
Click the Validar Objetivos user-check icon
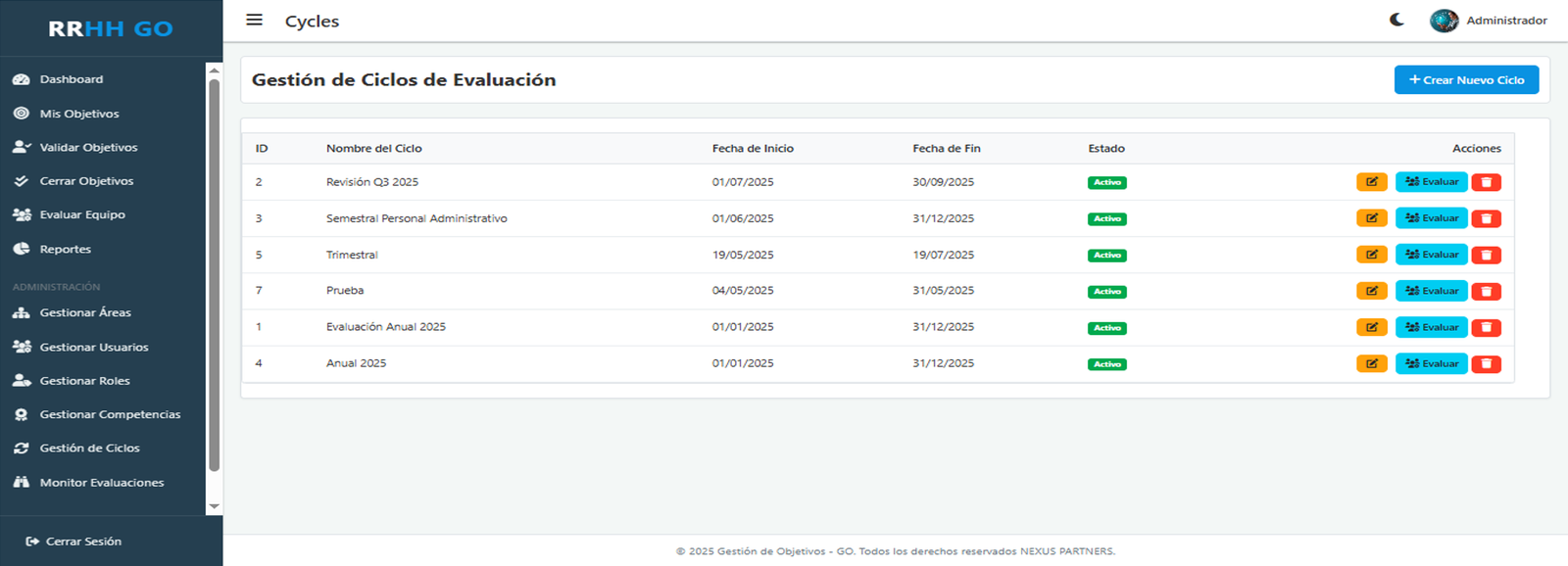pos(21,147)
